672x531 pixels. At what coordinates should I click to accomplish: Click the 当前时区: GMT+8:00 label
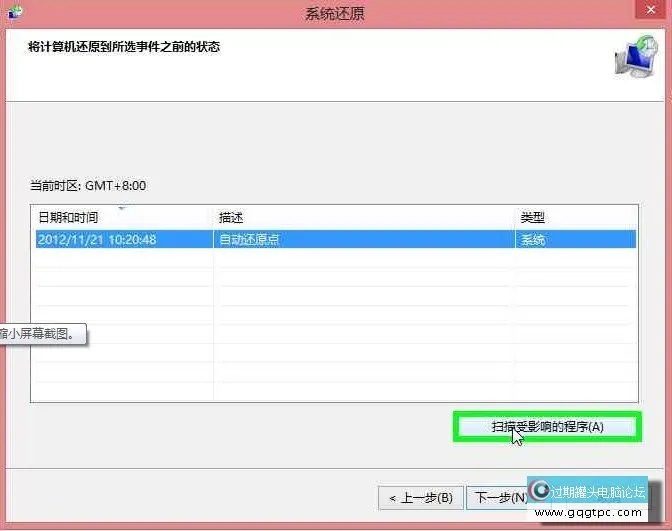[88, 186]
